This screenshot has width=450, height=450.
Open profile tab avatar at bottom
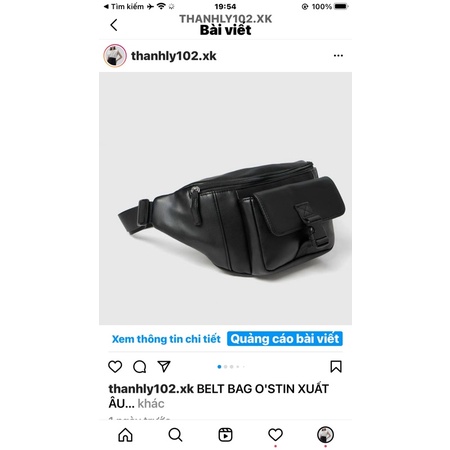(x=325, y=435)
